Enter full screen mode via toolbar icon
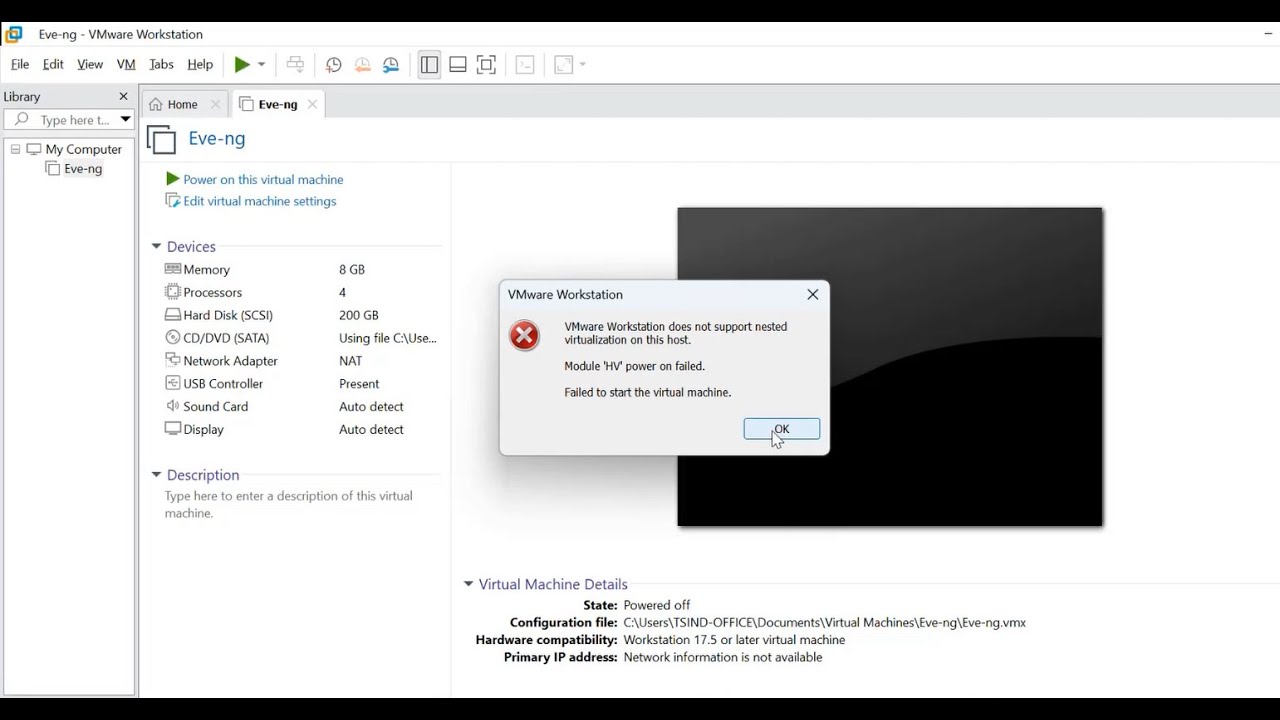The width and height of the screenshot is (1280, 720). point(487,65)
